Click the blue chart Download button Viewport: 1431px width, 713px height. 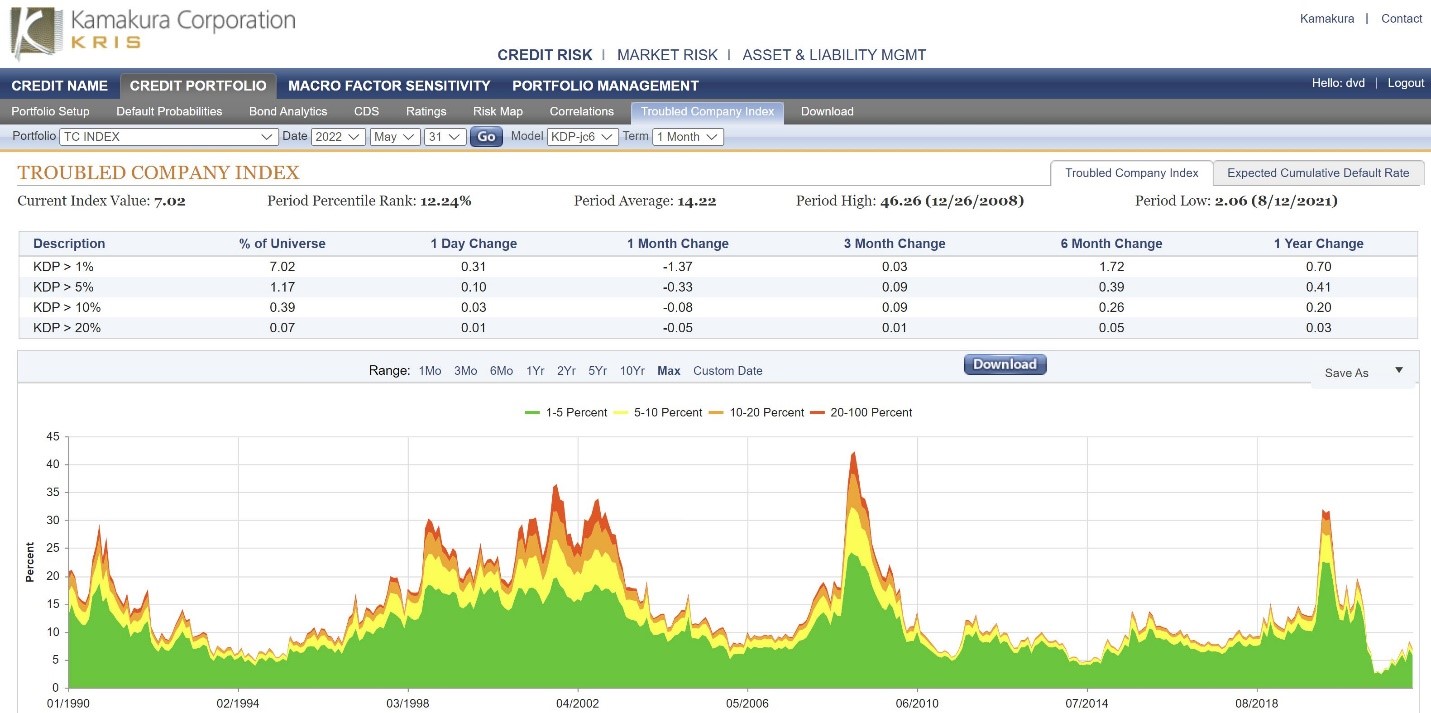pyautogui.click(x=1005, y=365)
